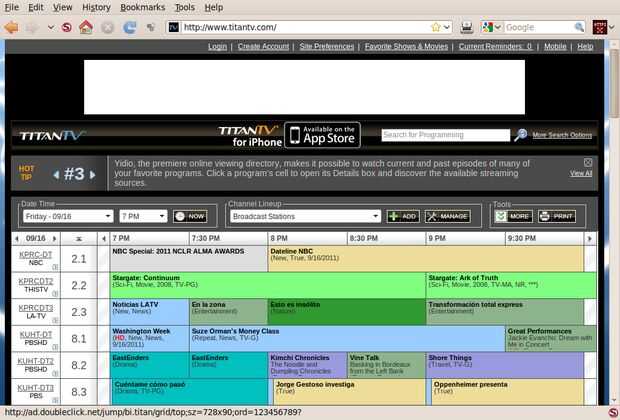Screen dimensions: 620x420
Task: Open the Edit menu
Action: [x=36, y=7]
